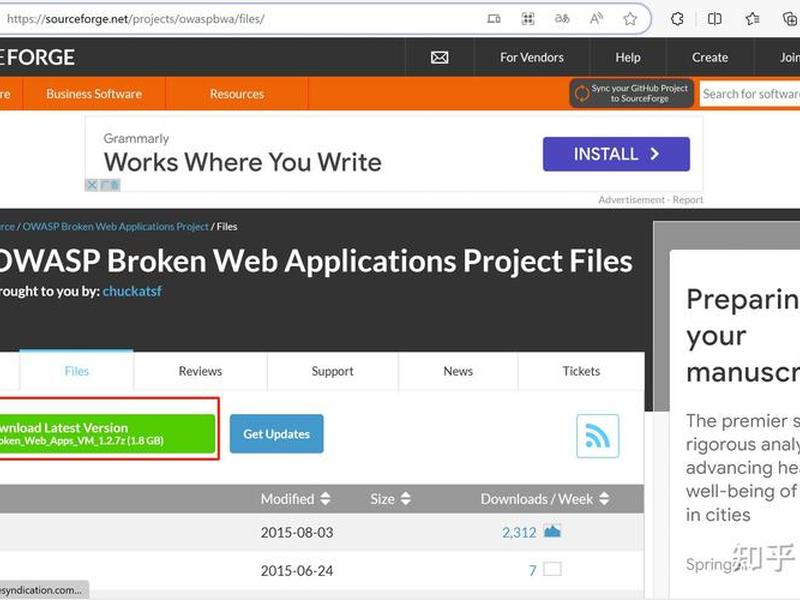This screenshot has width=800, height=600.
Task: Click the Search for software field
Action: (749, 94)
